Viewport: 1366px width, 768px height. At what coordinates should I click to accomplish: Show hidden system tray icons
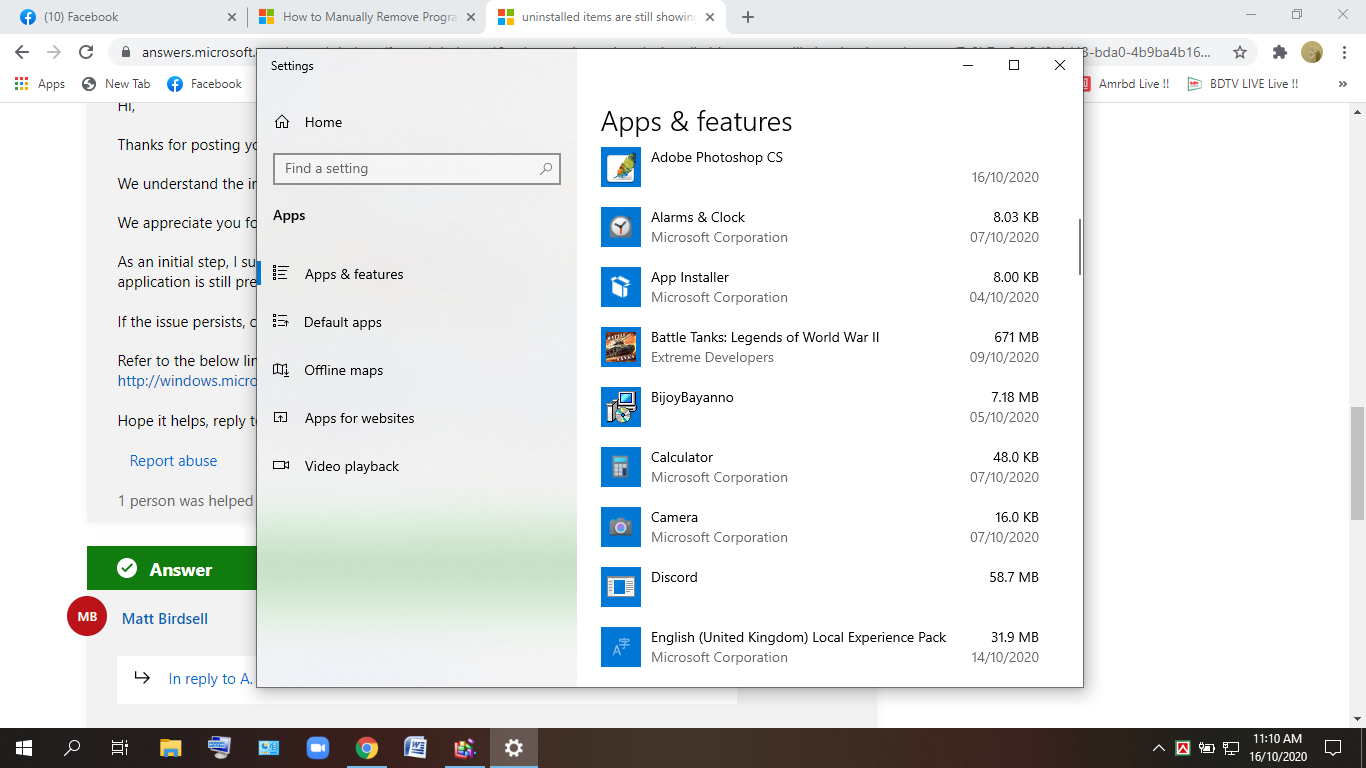coord(1159,748)
